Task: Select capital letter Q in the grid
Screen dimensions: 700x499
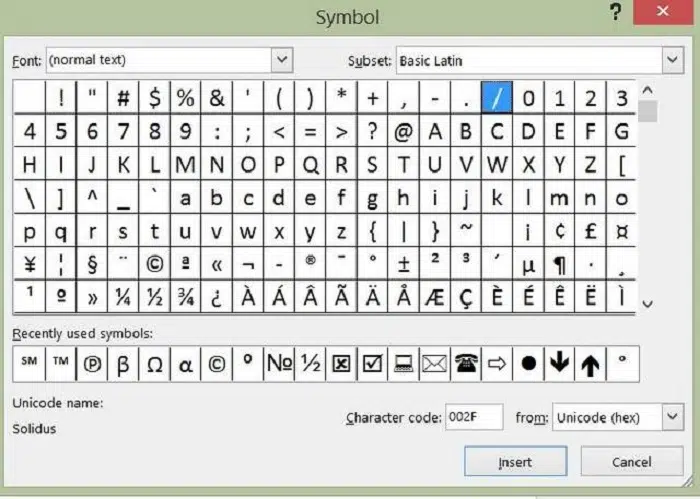Action: click(x=311, y=165)
